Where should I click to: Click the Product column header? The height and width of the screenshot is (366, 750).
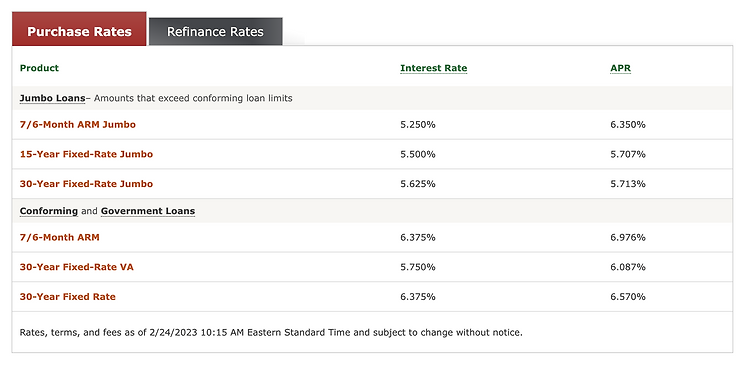pos(39,68)
